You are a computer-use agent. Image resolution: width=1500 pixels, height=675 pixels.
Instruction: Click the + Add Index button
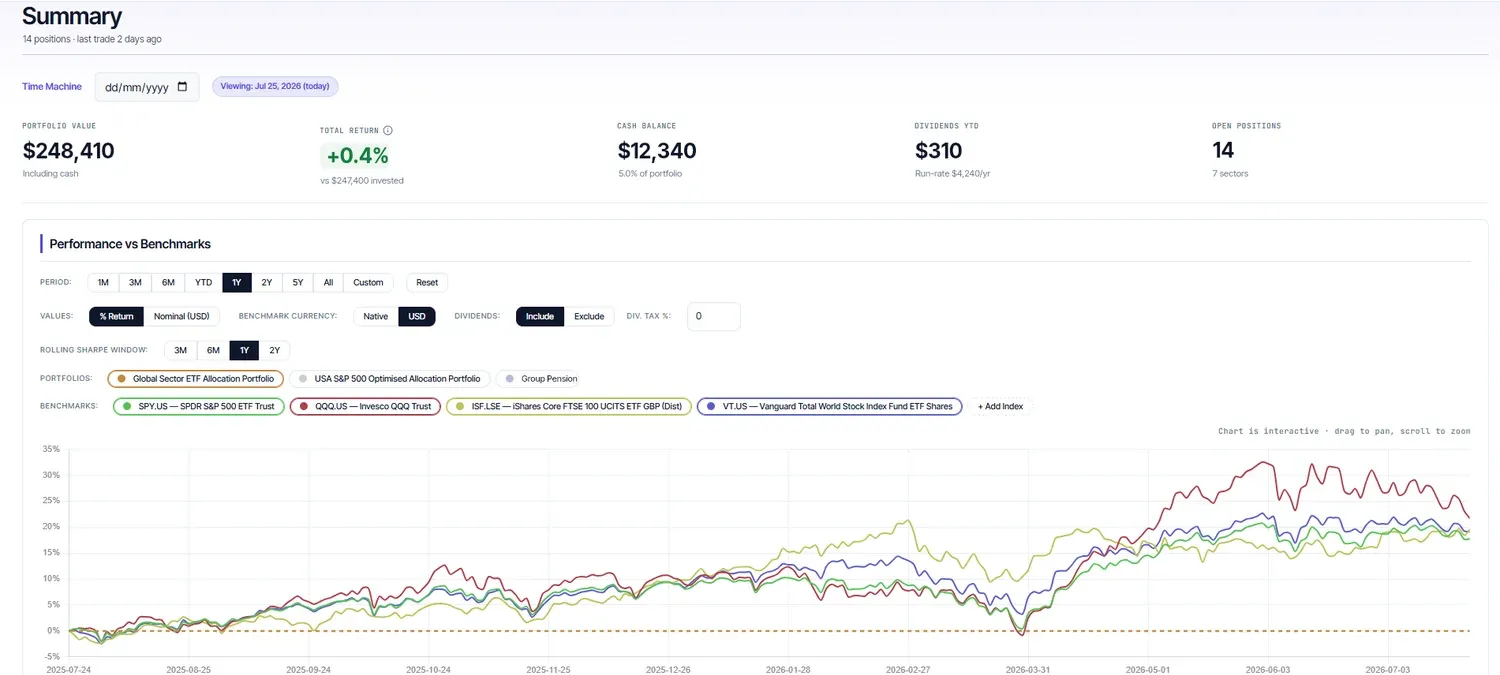[x=1000, y=407]
